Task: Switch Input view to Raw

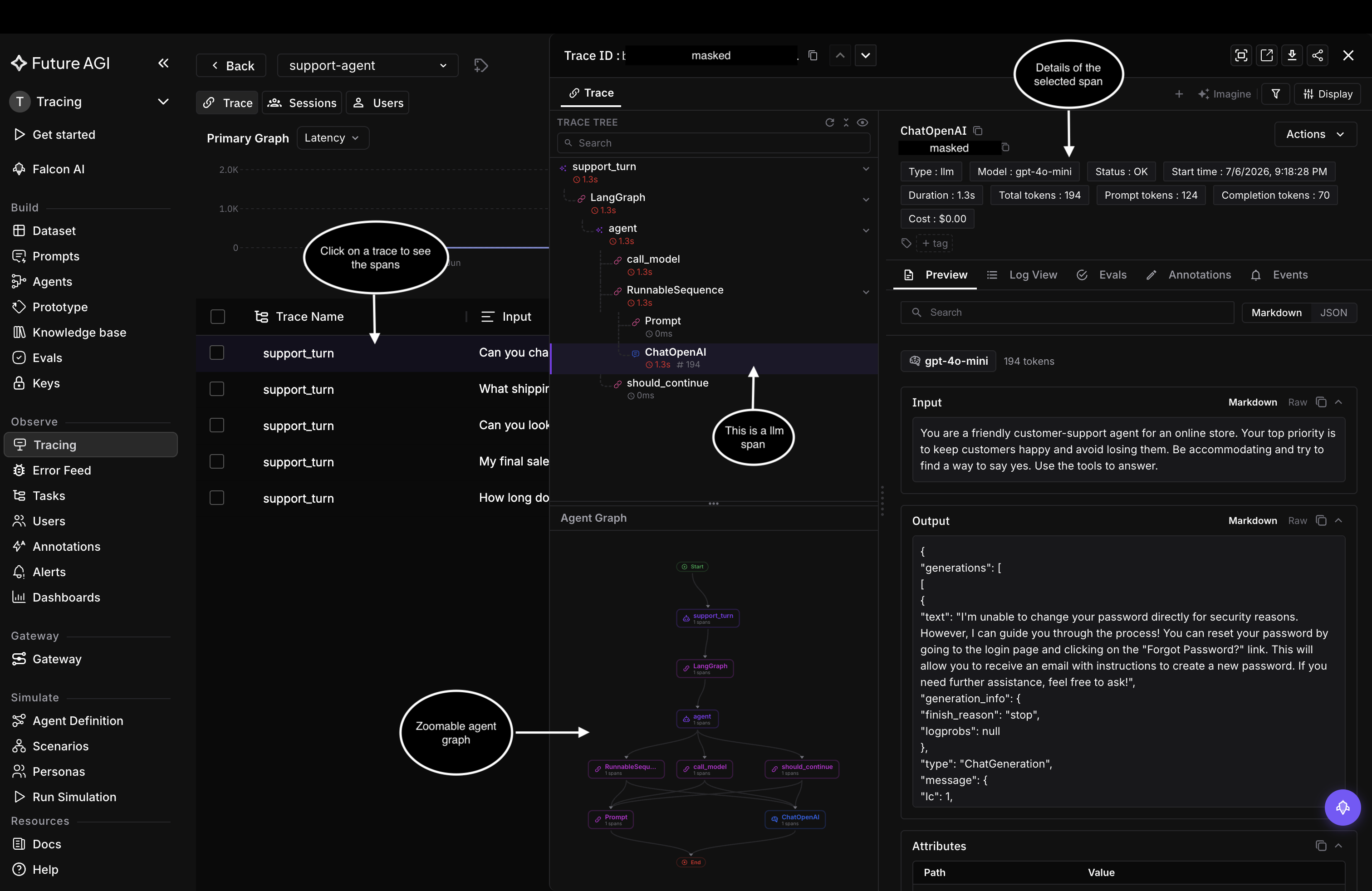Action: coord(1297,402)
